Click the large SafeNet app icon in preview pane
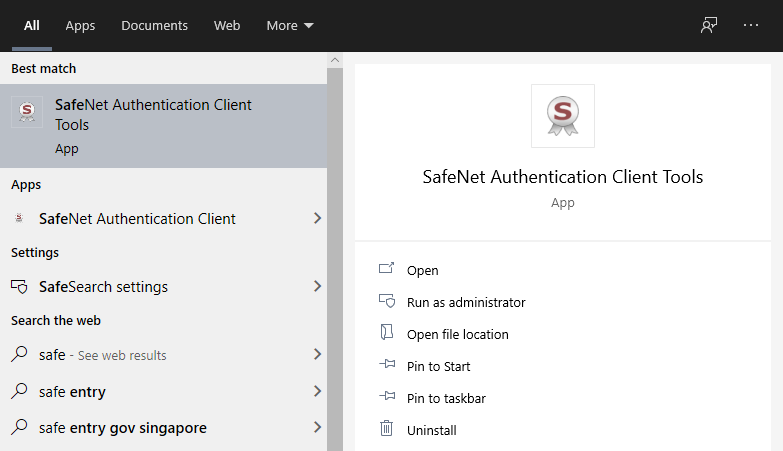The width and height of the screenshot is (783, 451). tap(563, 116)
